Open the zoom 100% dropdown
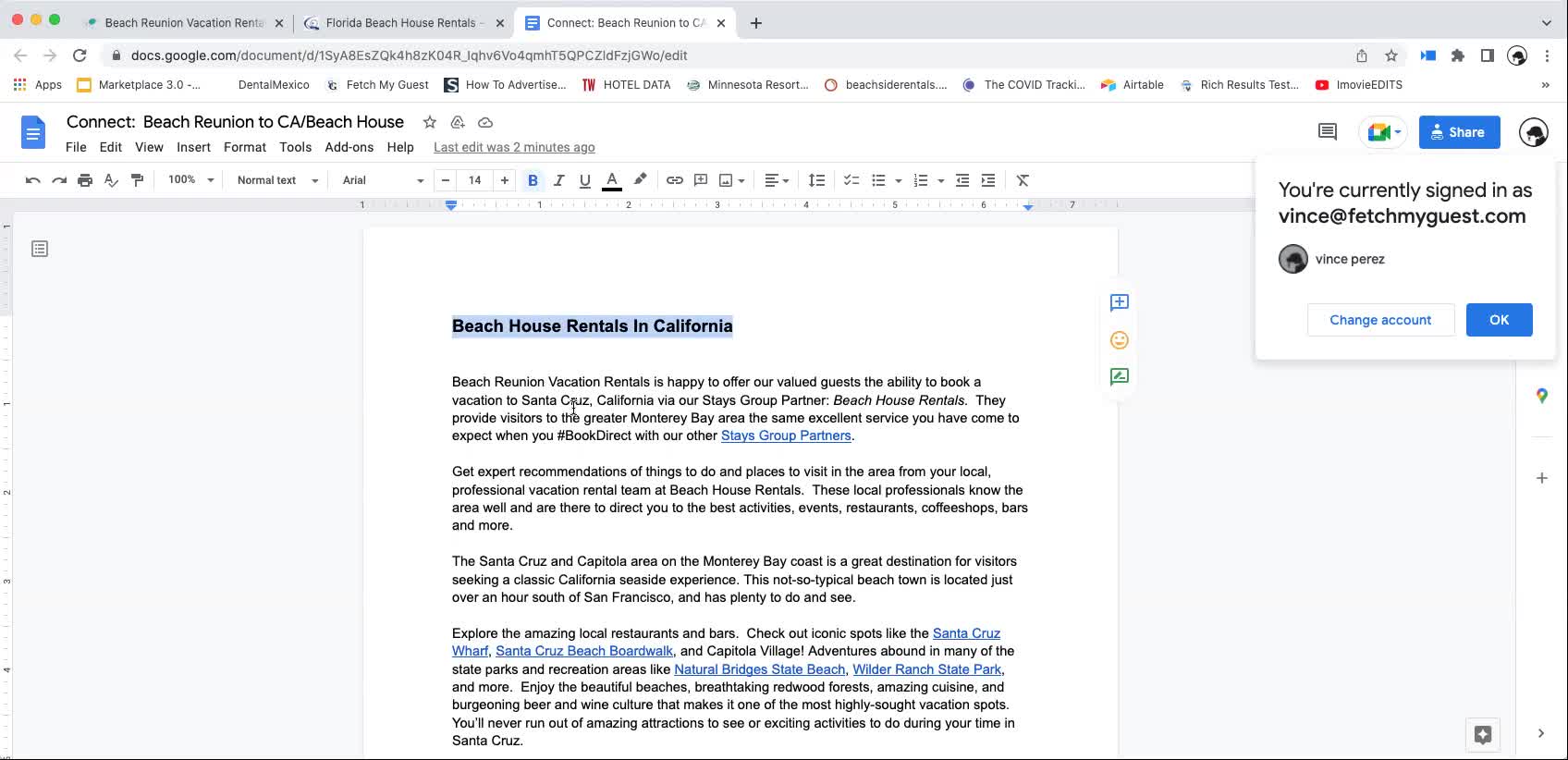 (x=190, y=180)
